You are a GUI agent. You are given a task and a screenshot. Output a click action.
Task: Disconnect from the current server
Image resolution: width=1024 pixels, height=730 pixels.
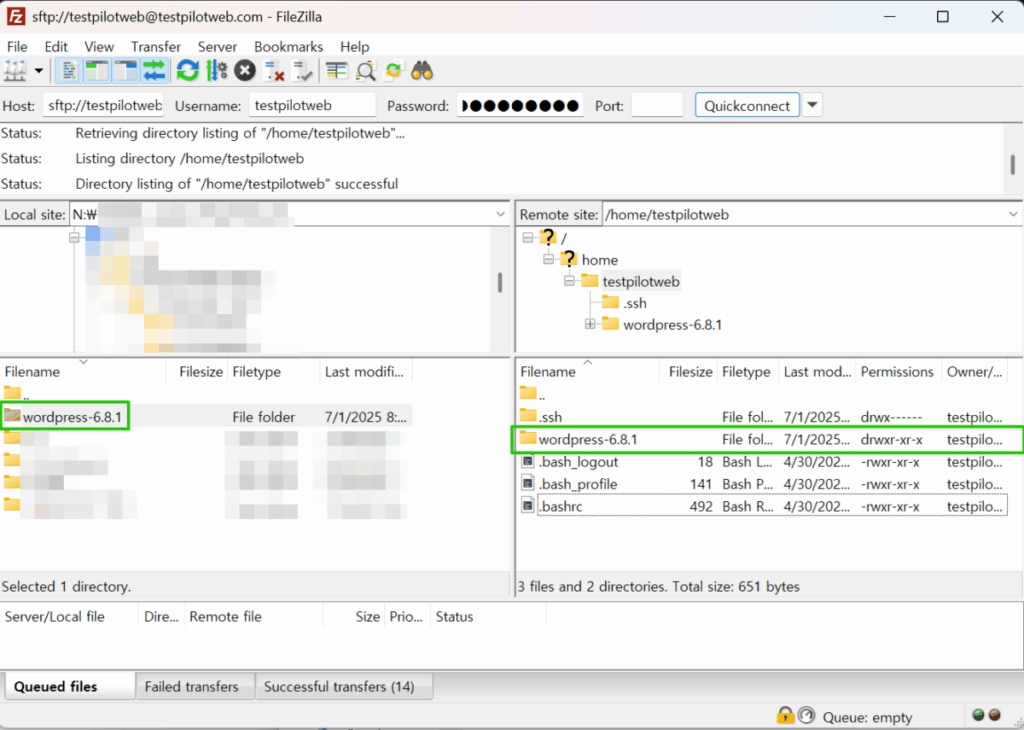coord(275,71)
